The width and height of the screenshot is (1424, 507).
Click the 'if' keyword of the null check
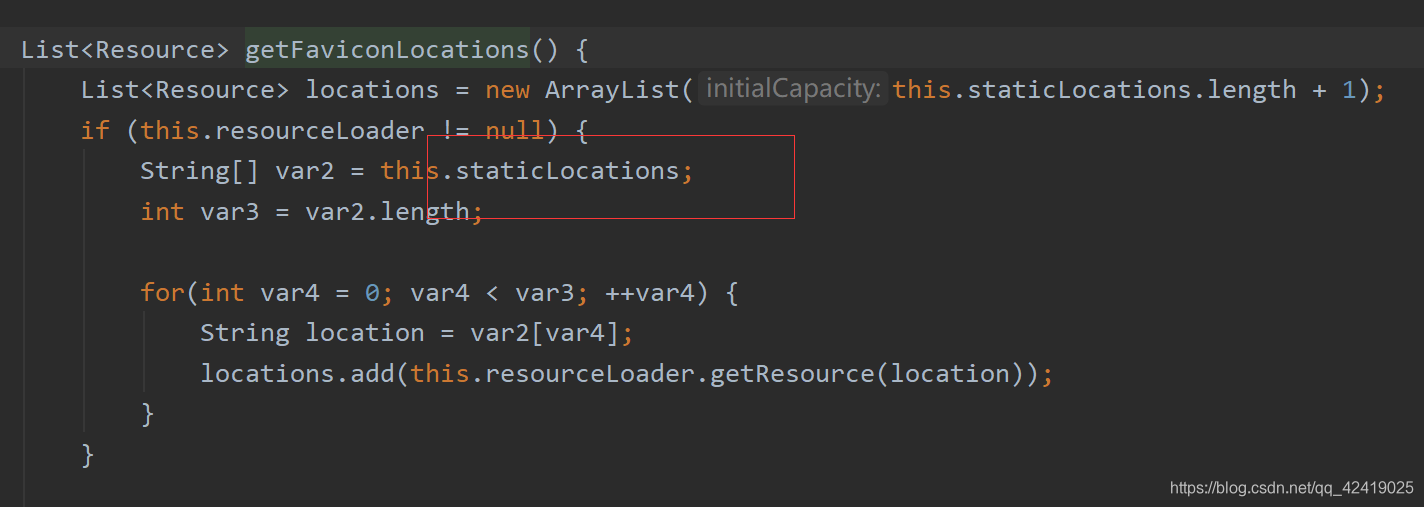tap(95, 130)
